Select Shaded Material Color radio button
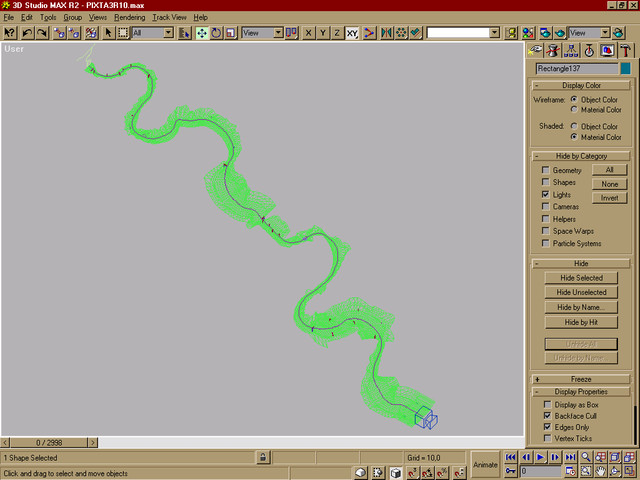 [574, 137]
